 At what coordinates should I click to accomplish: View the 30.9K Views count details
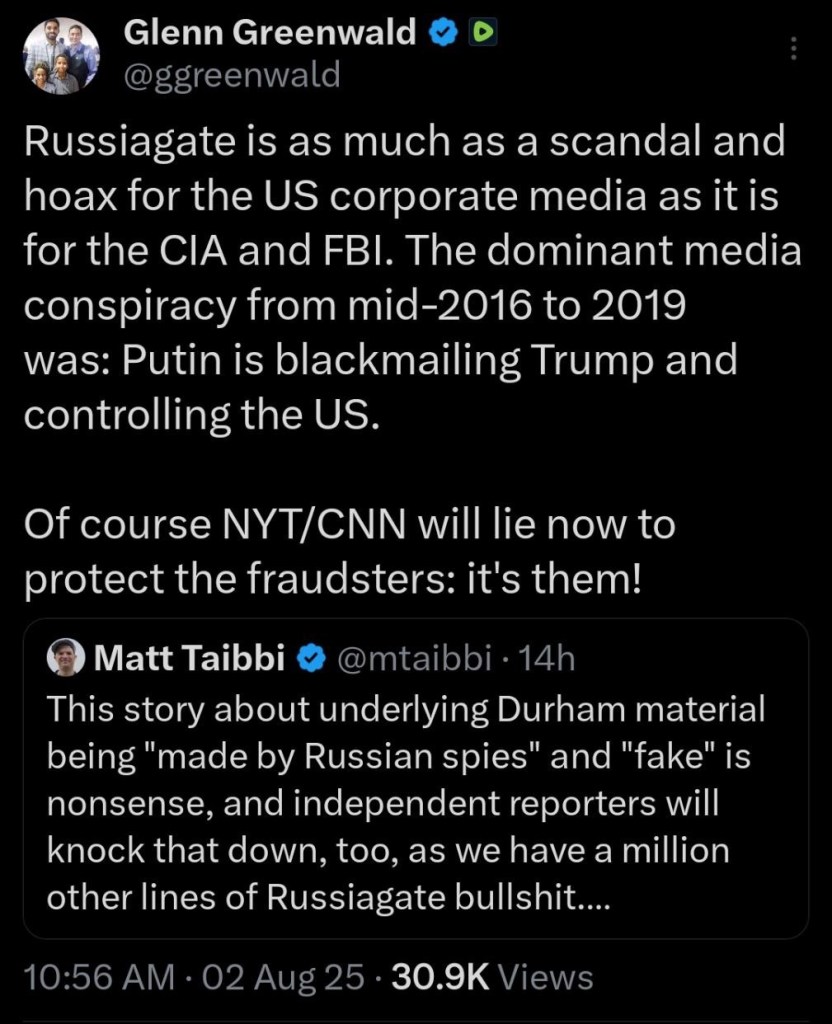point(442,977)
